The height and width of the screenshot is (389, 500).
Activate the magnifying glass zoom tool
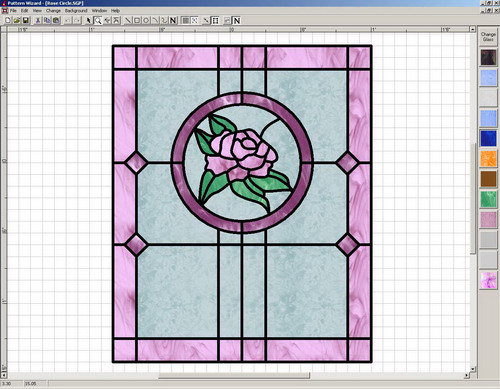98,21
